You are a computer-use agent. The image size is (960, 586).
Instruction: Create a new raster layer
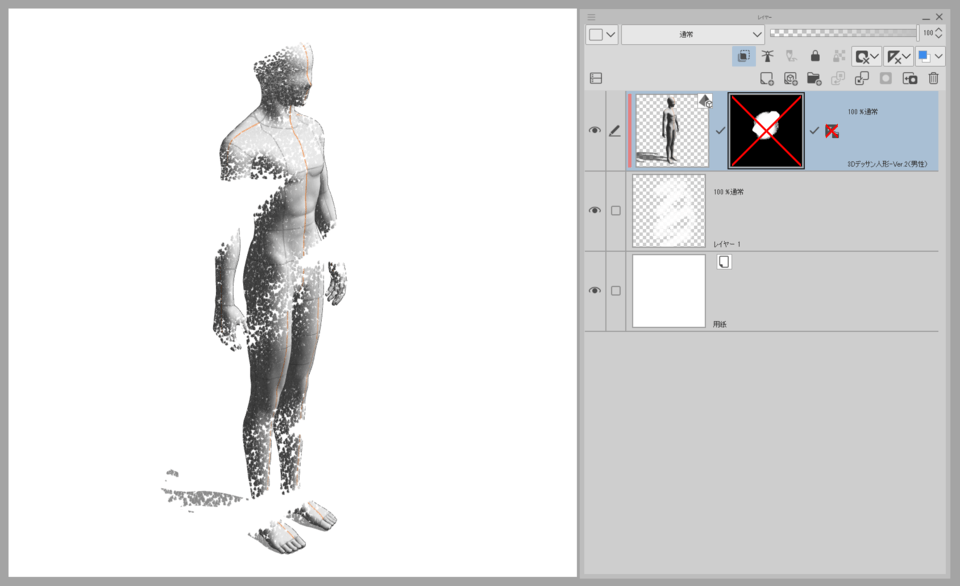tap(767, 78)
